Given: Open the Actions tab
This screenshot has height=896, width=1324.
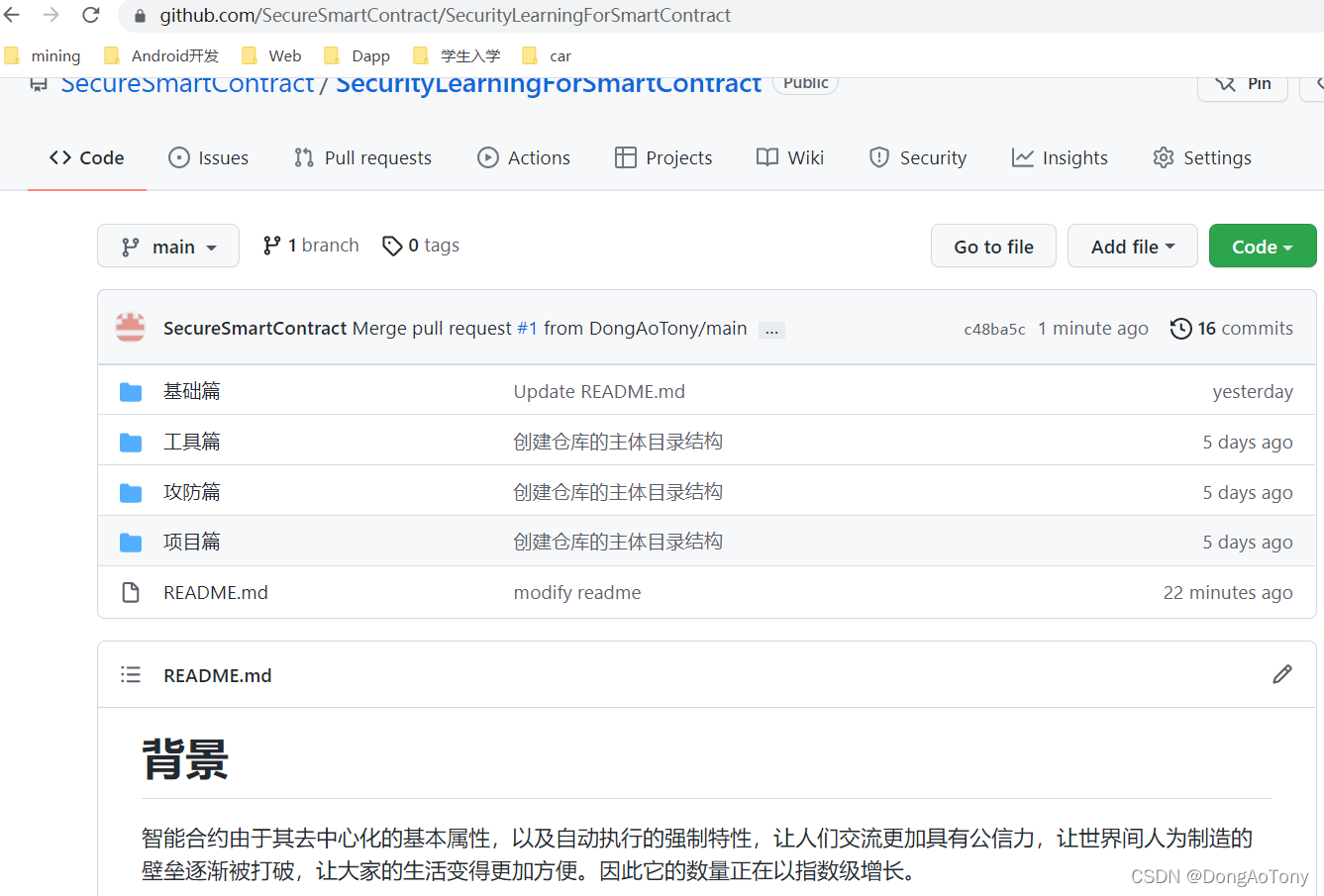Looking at the screenshot, I should tap(524, 157).
